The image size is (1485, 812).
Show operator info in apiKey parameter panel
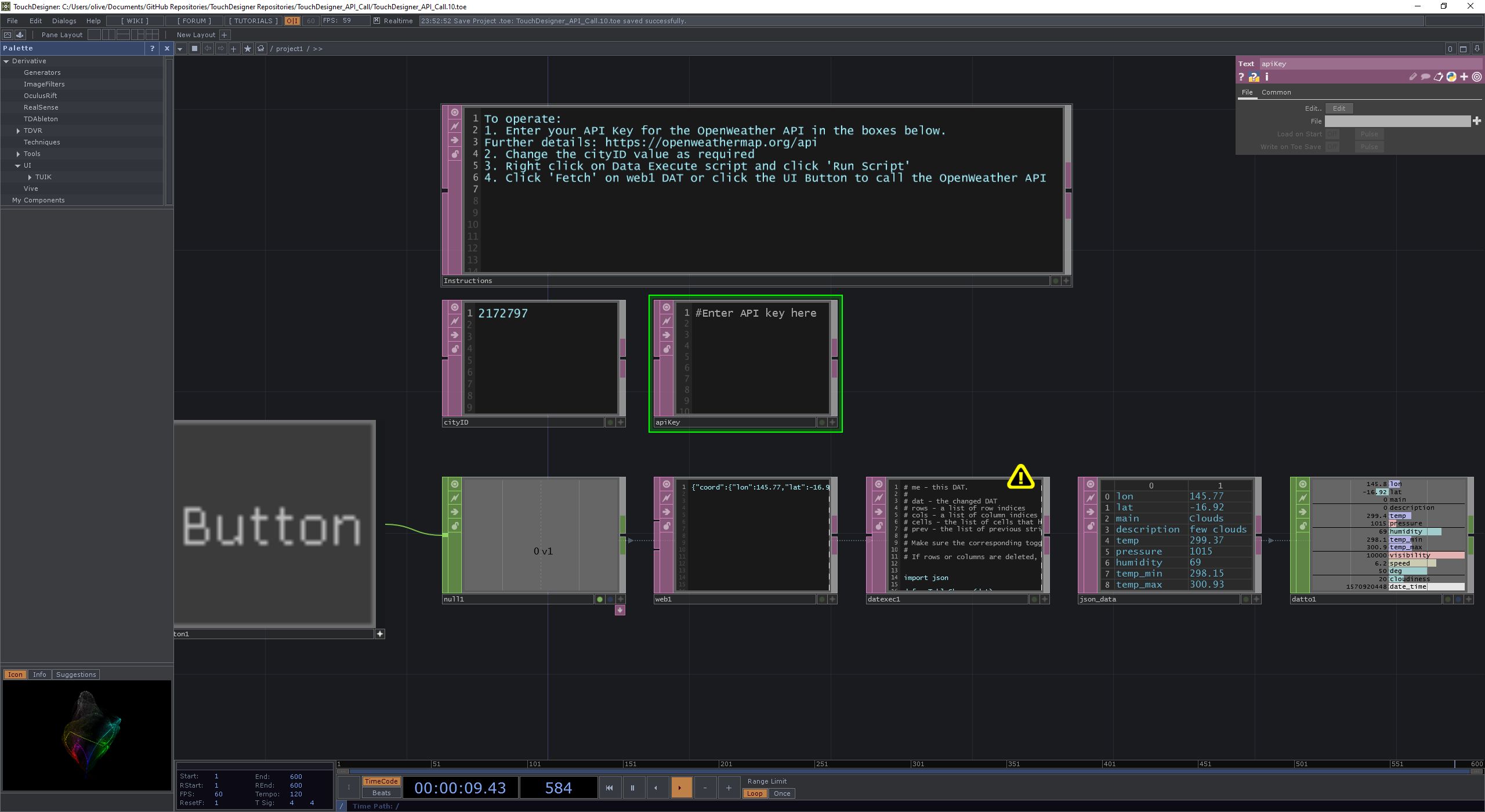[1267, 77]
